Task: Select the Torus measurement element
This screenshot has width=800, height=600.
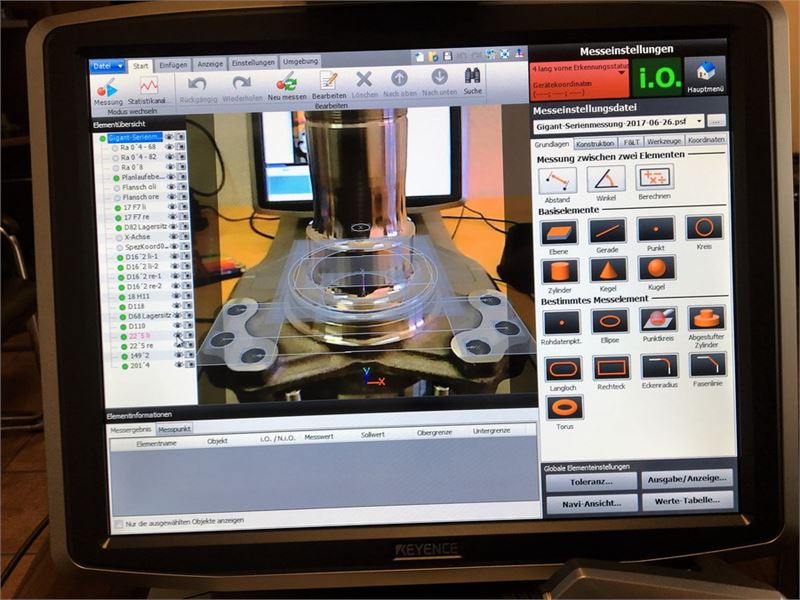Action: [x=565, y=405]
